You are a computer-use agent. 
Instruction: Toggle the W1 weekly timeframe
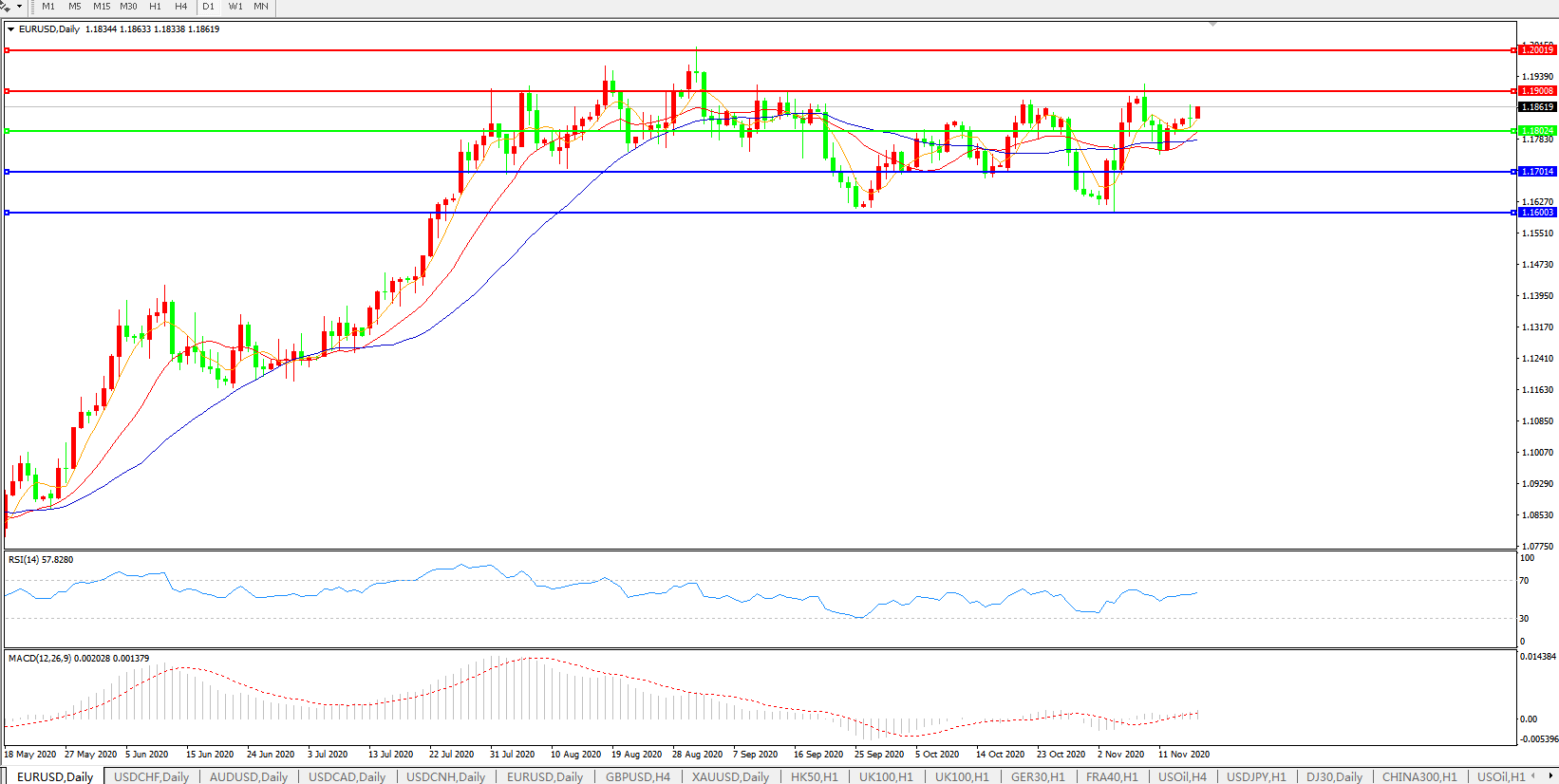point(235,7)
